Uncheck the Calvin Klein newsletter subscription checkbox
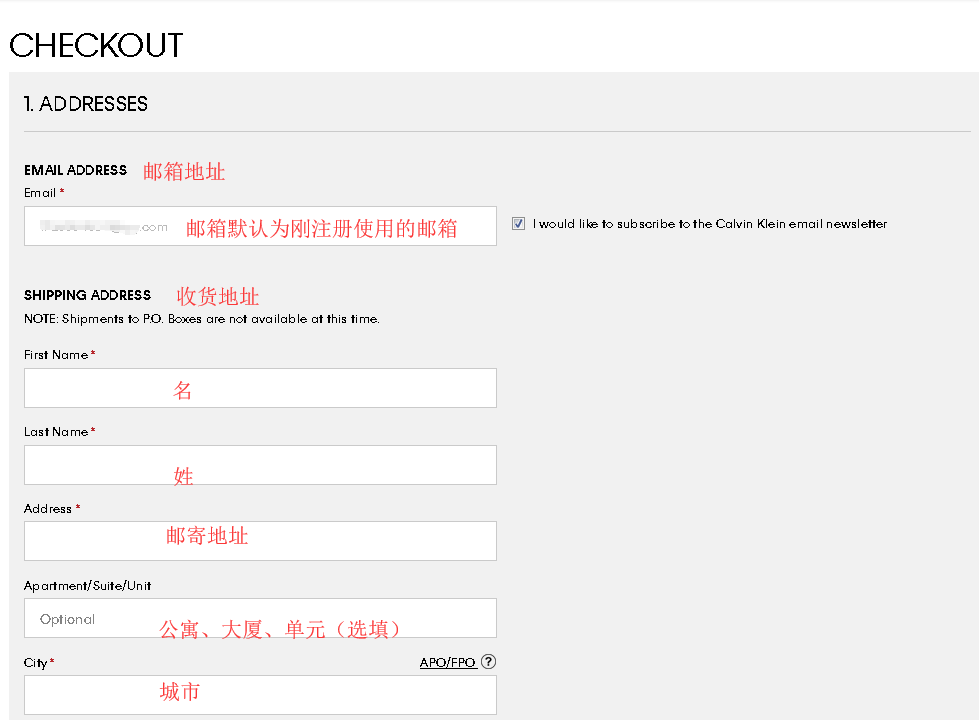Image resolution: width=979 pixels, height=720 pixels. click(518, 224)
